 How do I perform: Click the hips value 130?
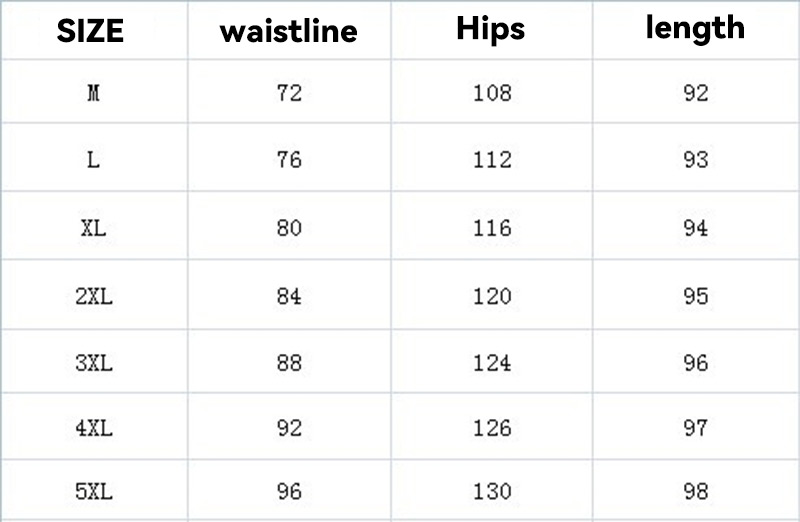click(492, 492)
